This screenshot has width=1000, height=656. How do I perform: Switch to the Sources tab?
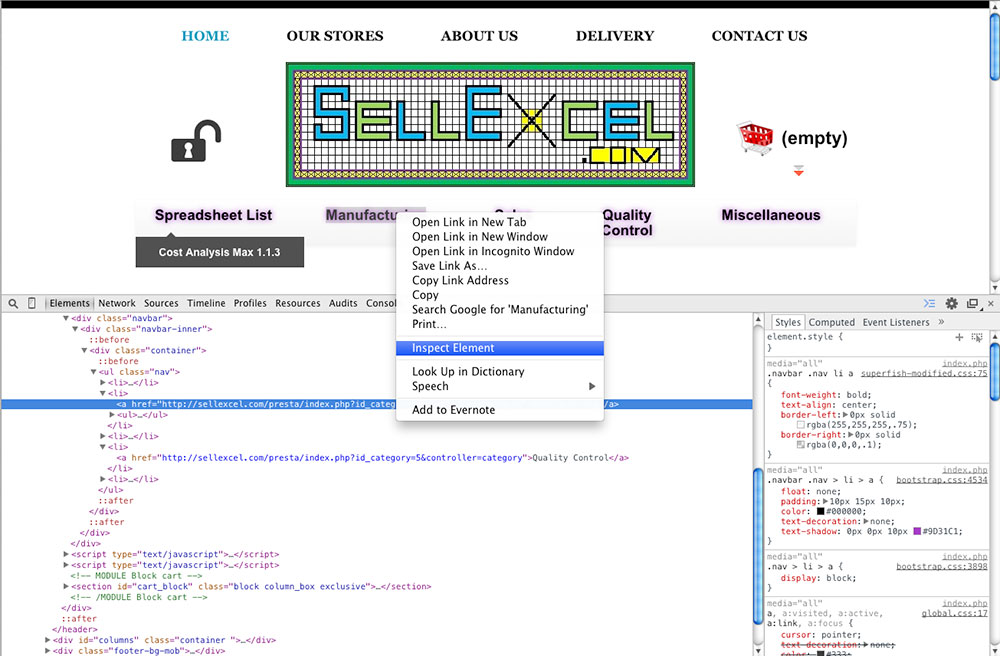[161, 303]
